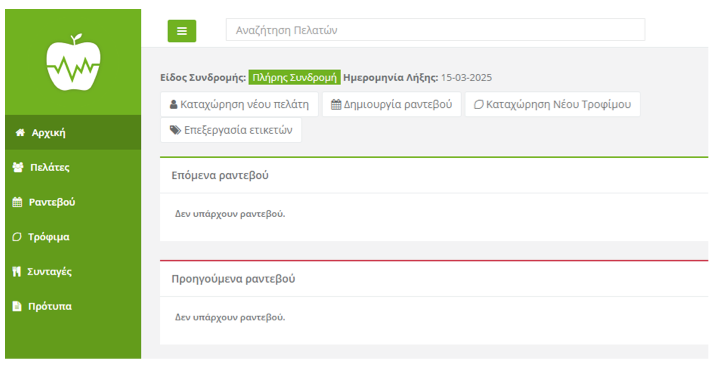Image resolution: width=716 pixels, height=371 pixels.
Task: Click the tags icon in Επεξεργασία ετικετών
Action: pos(175,130)
